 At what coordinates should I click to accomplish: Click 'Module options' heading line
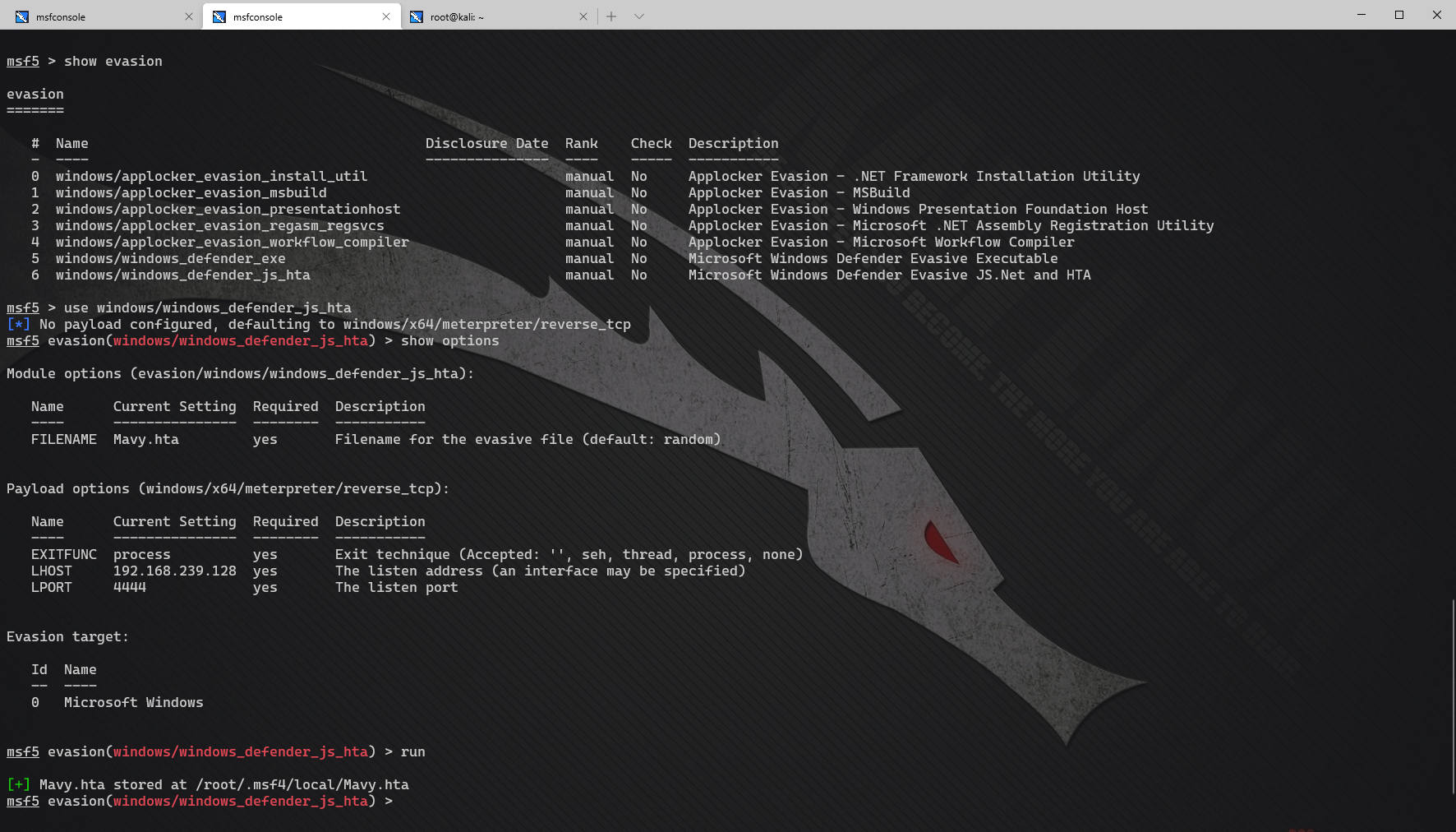(x=240, y=374)
